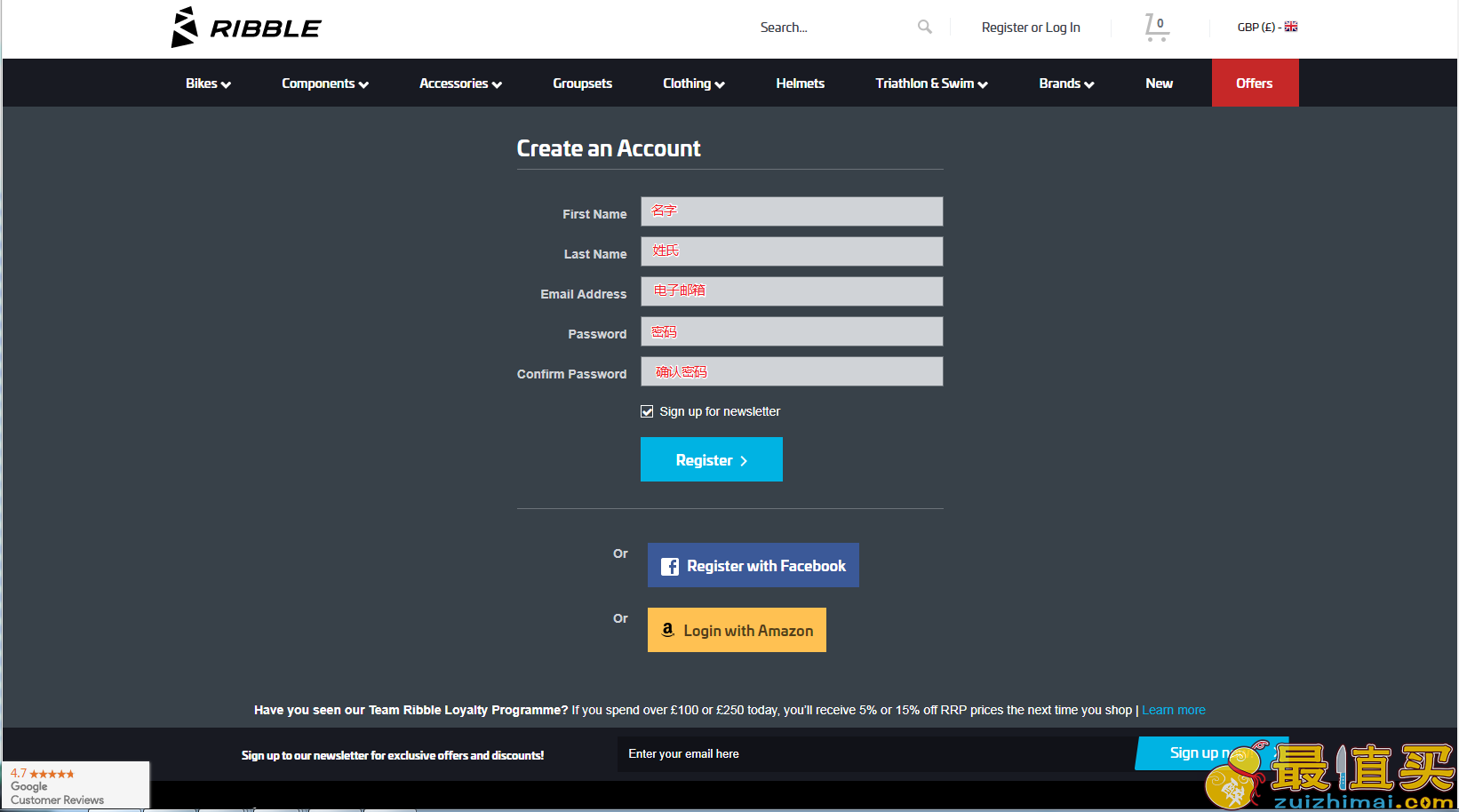Click Login with Amazon button
1459x812 pixels.
pos(737,630)
